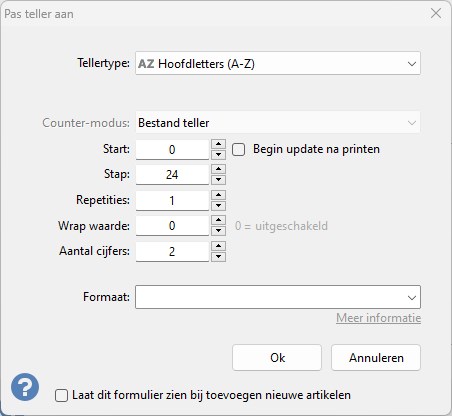
Task: Decrease Repetities with the down arrow
Action: click(218, 205)
